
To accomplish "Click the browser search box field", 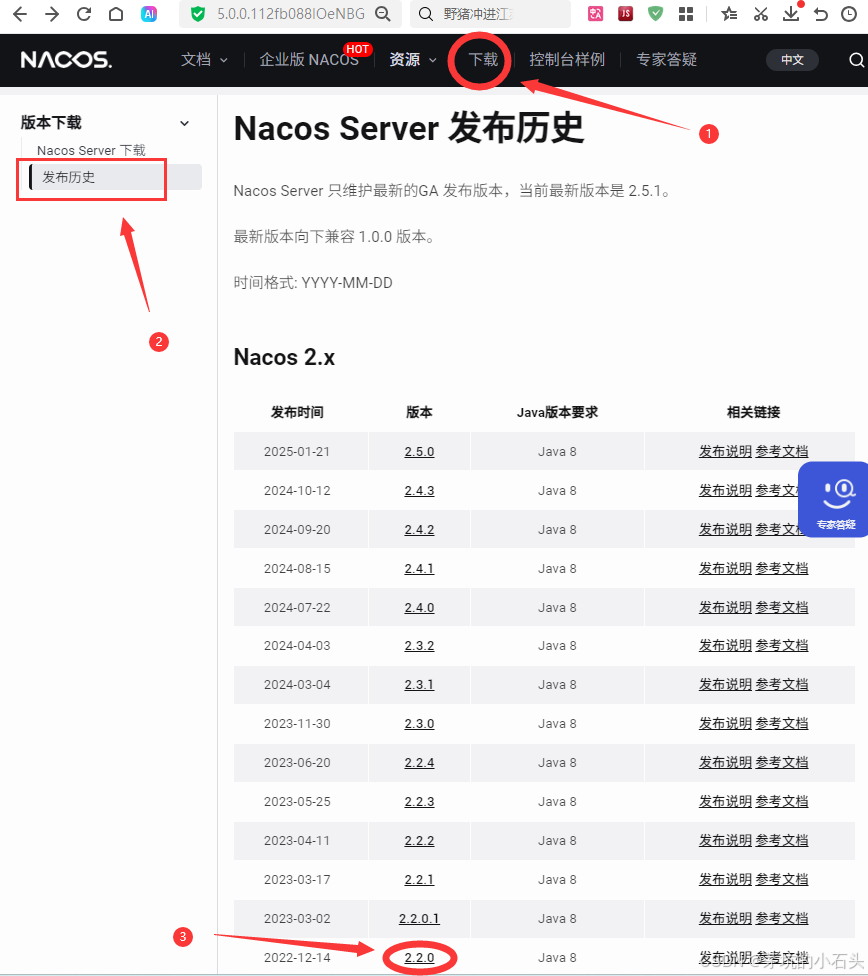I will tap(490, 14).
